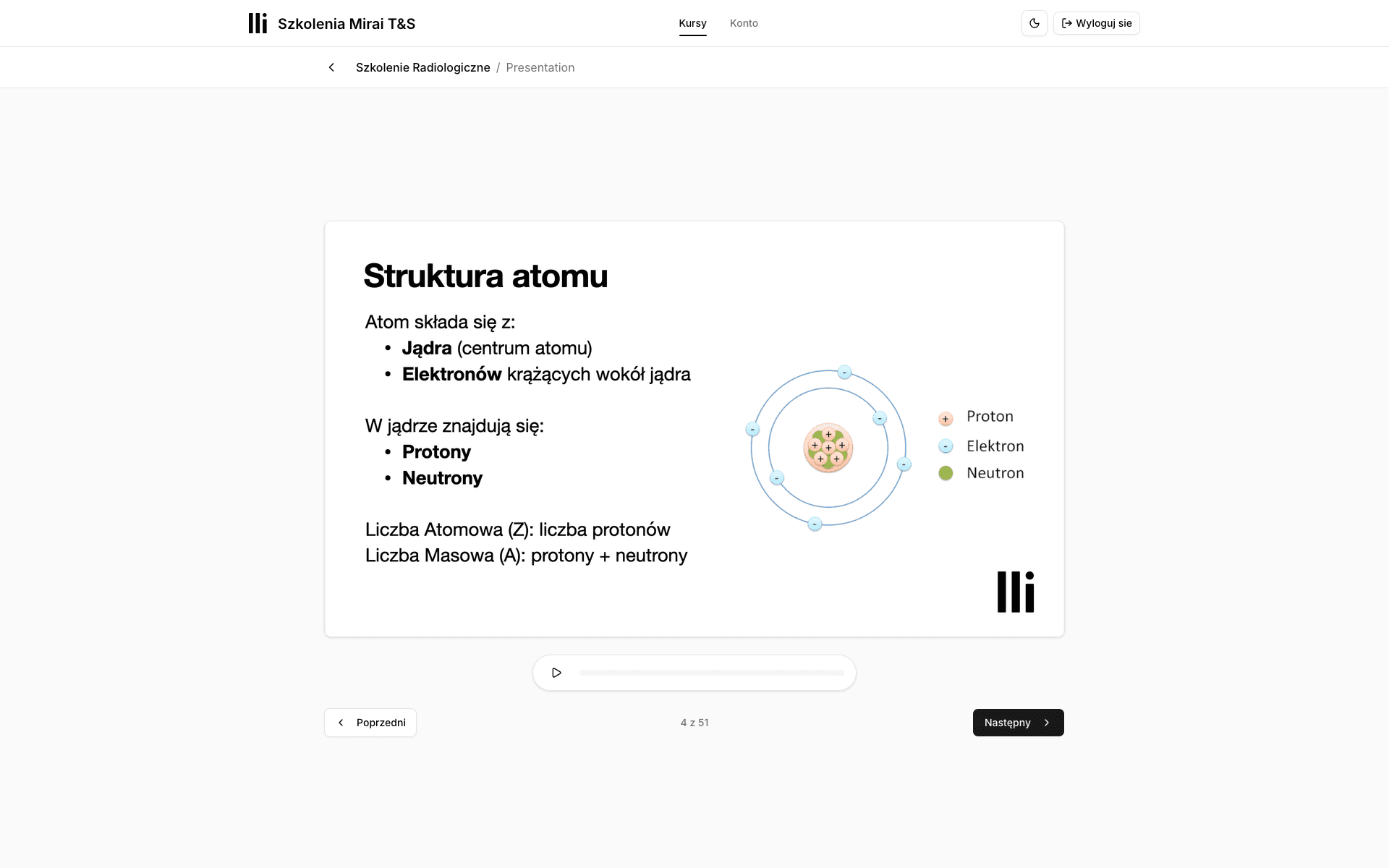Click the Struktura atomu slide title
Image resolution: width=1389 pixels, height=868 pixels.
485,276
